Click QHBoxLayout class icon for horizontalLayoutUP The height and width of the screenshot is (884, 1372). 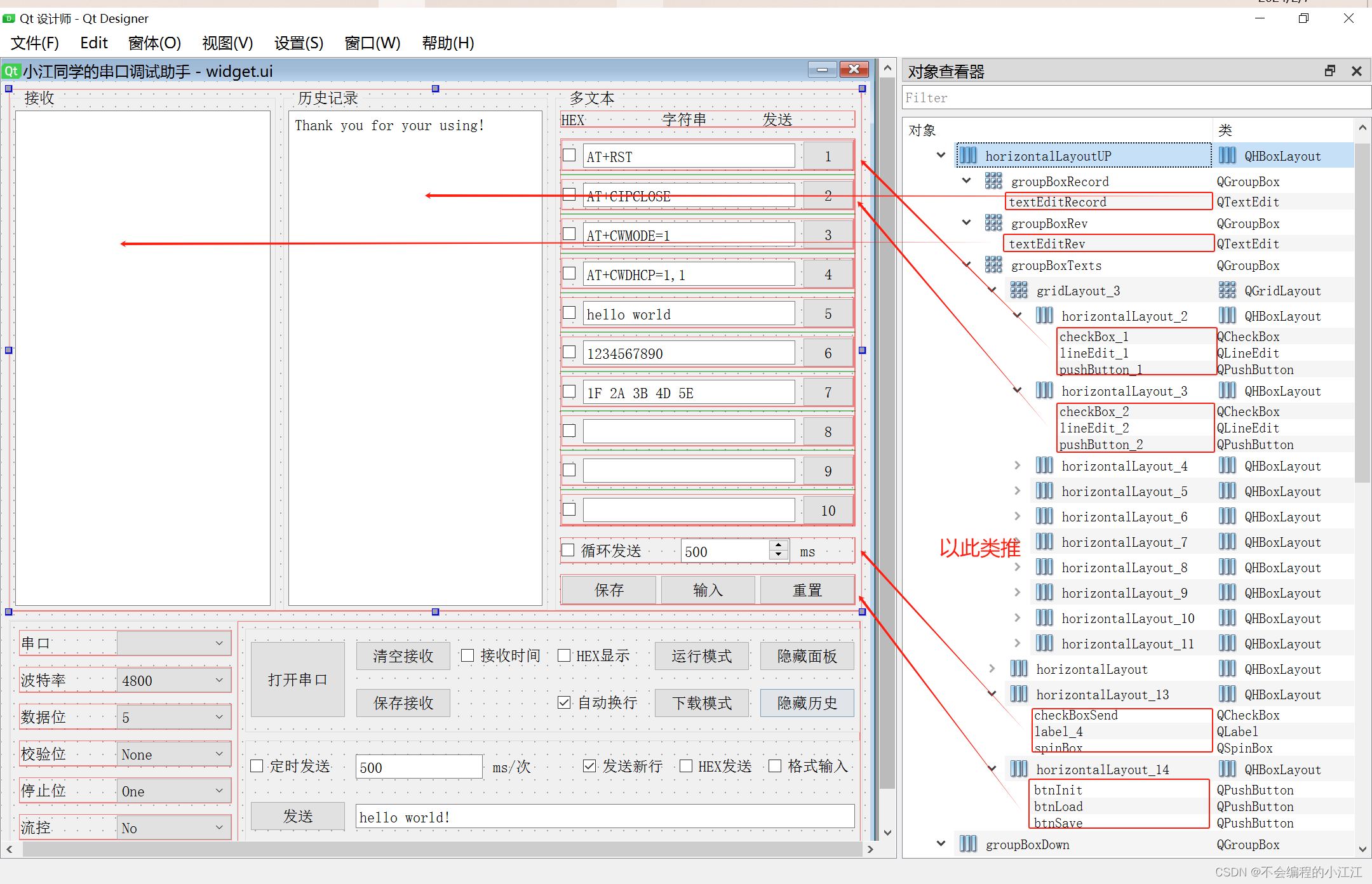click(x=1227, y=156)
